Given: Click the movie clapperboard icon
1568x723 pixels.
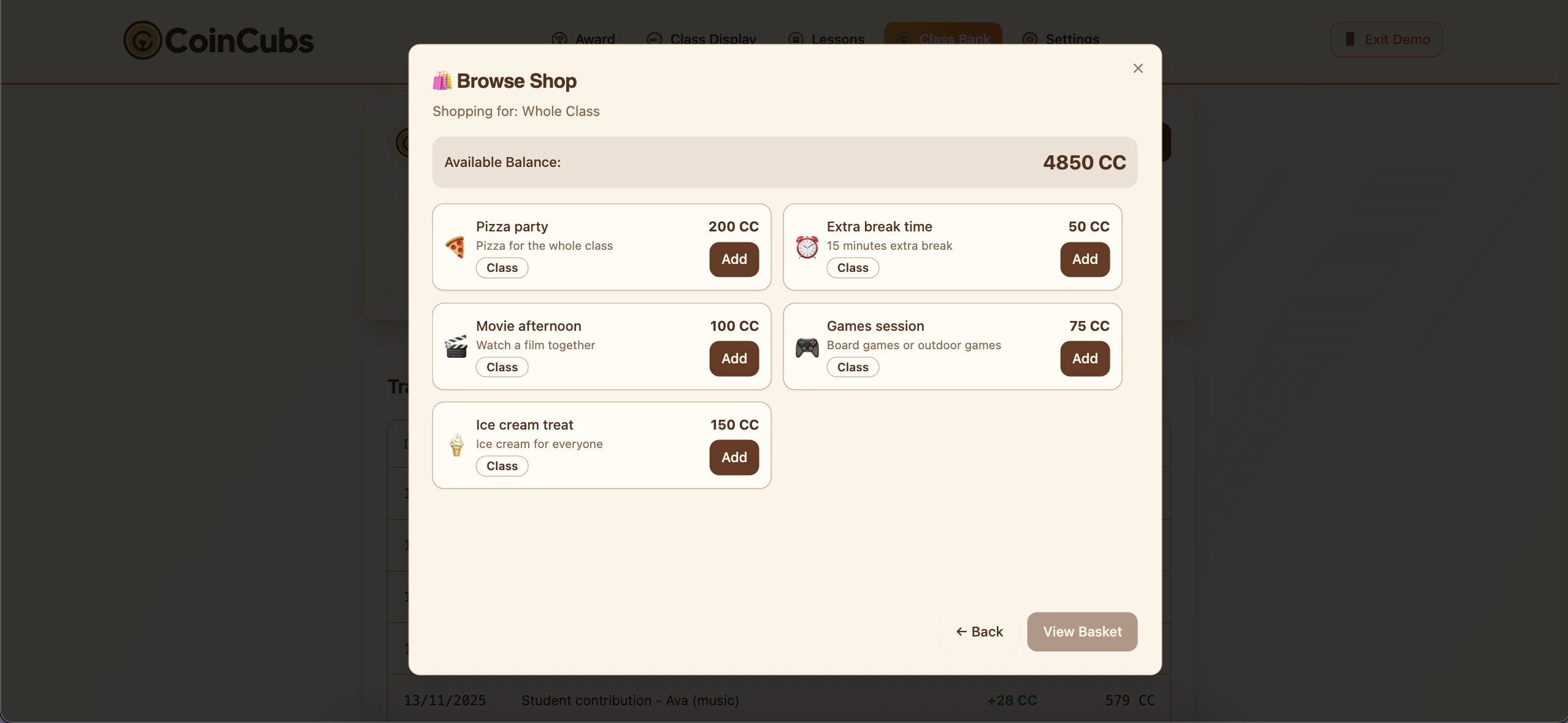Looking at the screenshot, I should [x=456, y=347].
